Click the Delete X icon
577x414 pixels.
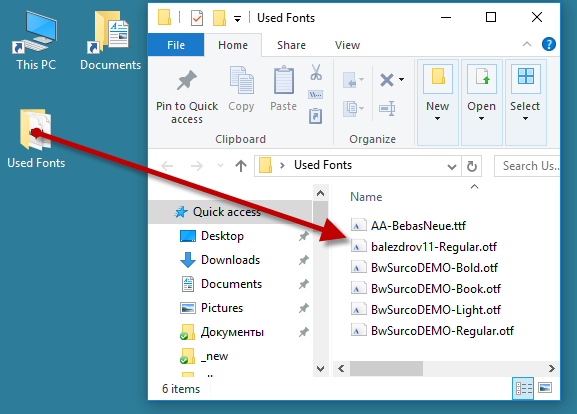tap(387, 80)
